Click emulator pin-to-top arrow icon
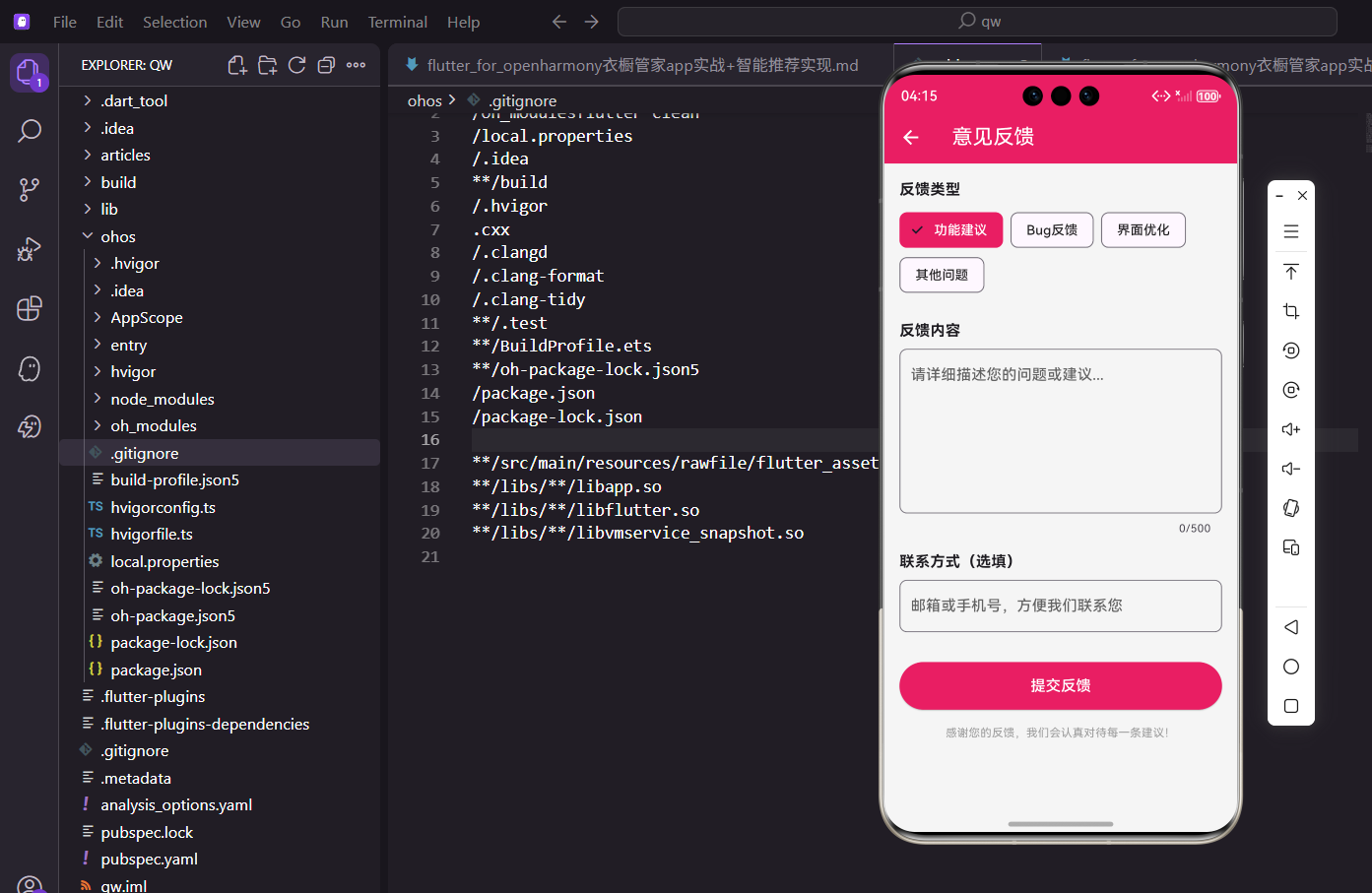Viewport: 1372px width, 893px height. pos(1291,272)
